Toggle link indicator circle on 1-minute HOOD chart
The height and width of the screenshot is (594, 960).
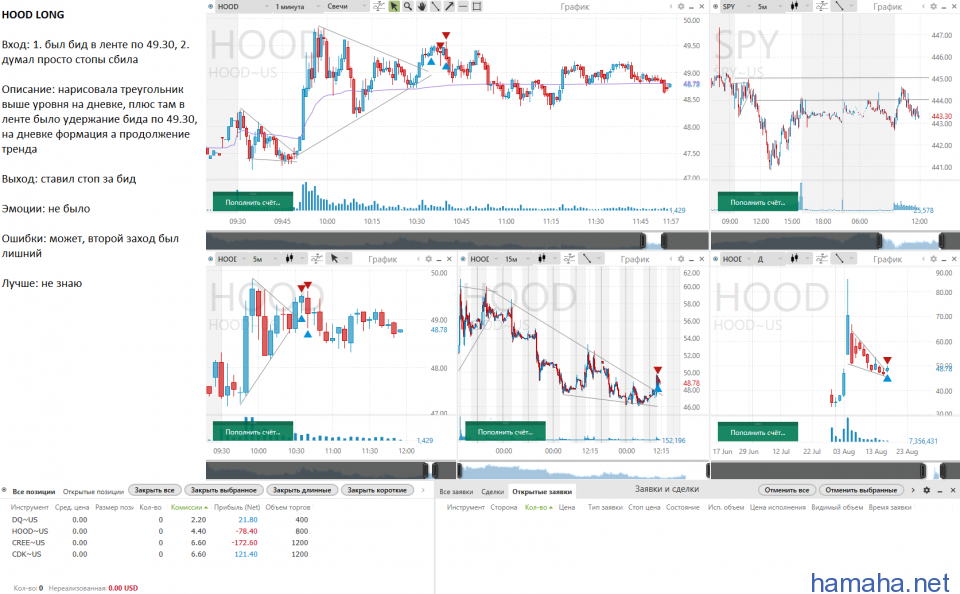[211, 6]
